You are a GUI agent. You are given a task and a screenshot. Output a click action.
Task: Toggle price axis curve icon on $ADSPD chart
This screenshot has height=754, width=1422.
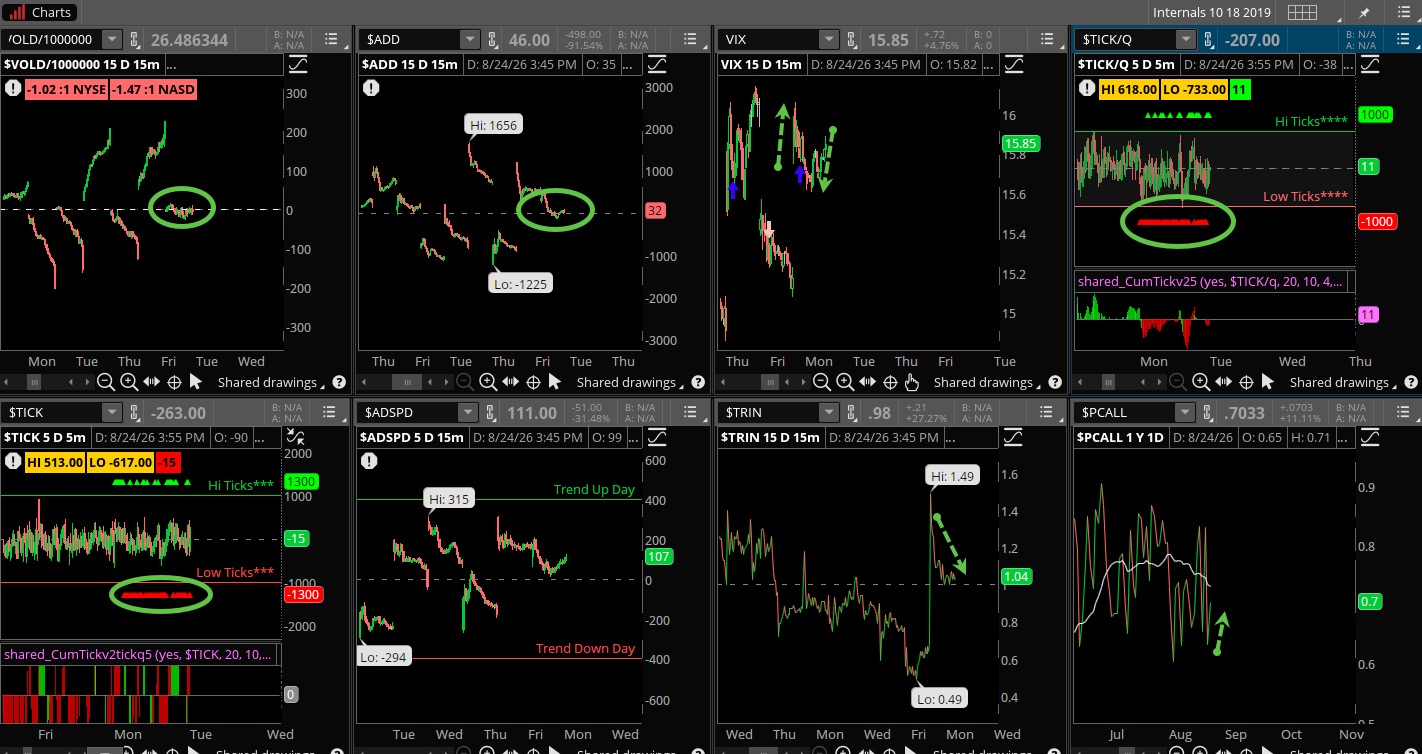[656, 437]
